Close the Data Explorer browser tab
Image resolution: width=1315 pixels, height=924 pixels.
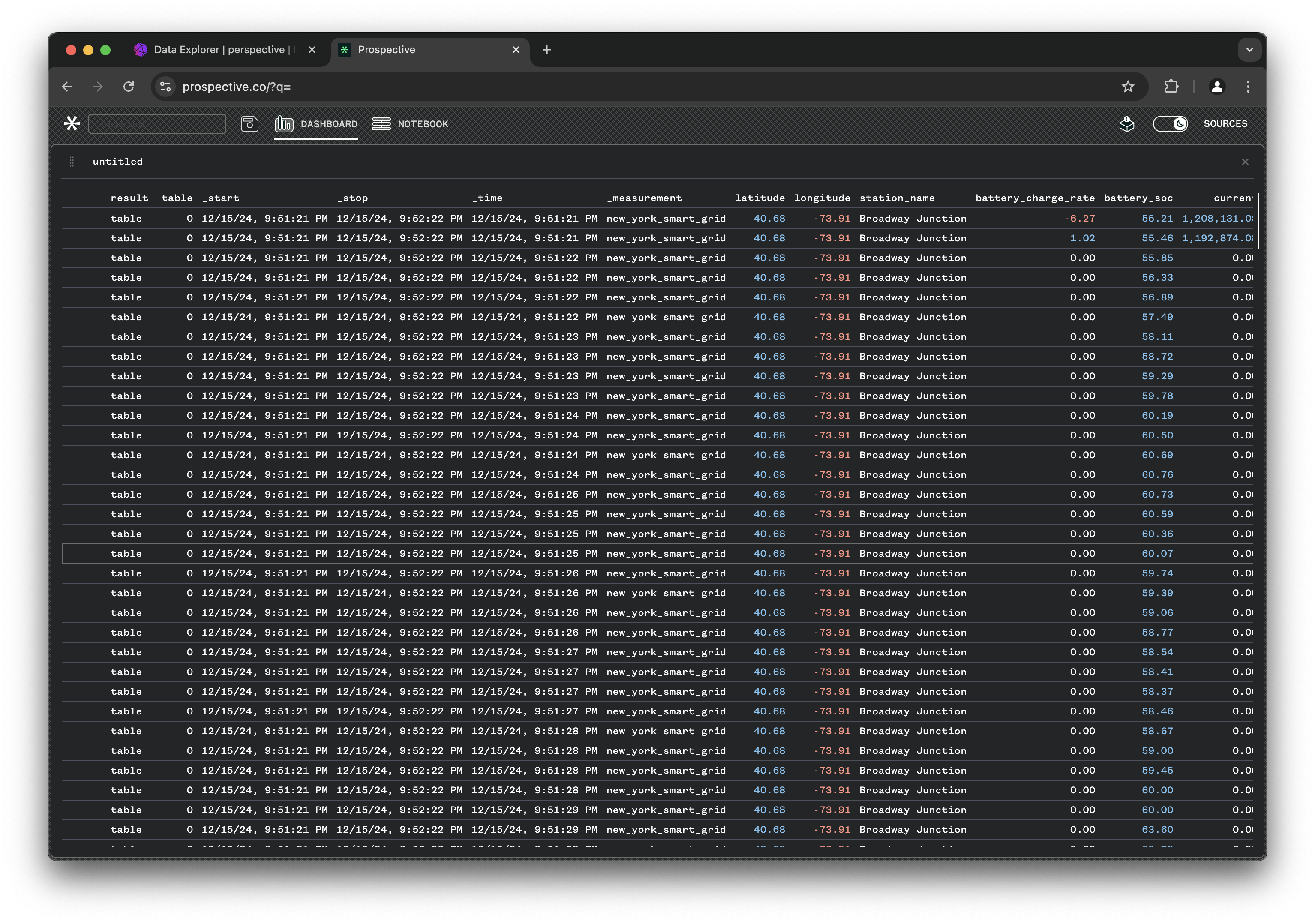[312, 50]
